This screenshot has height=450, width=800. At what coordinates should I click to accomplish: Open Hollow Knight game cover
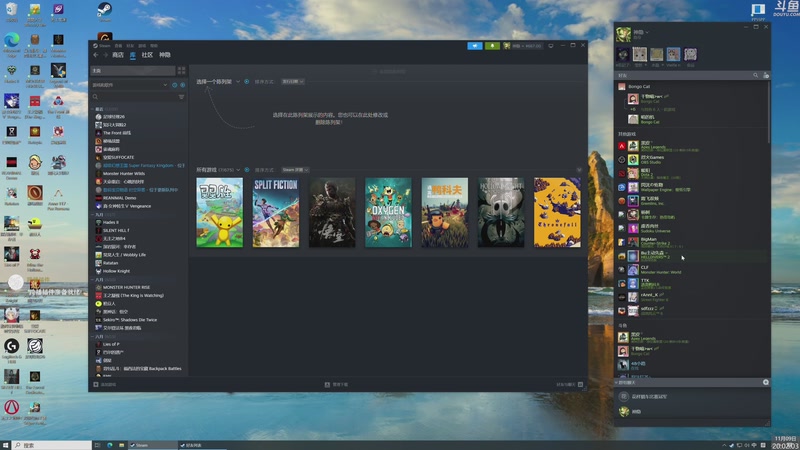click(x=501, y=212)
